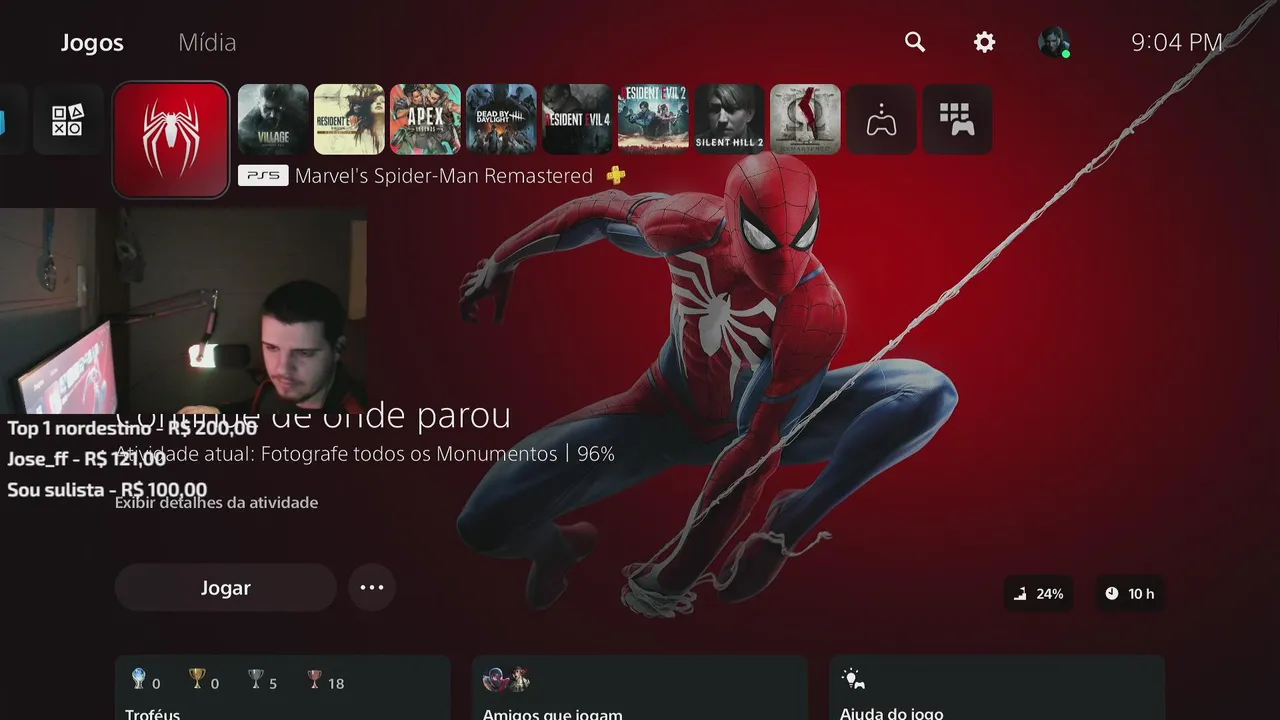Click the 10 h playtime badge
The image size is (1280, 720).
tap(1131, 594)
